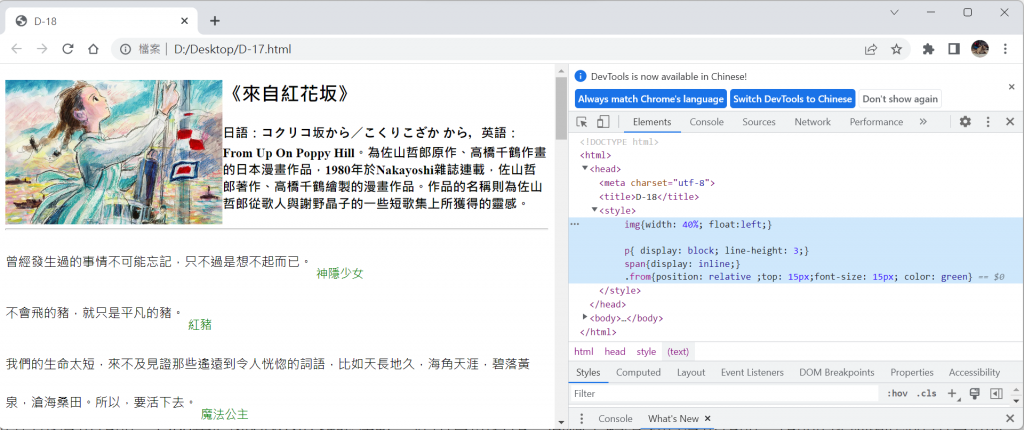Dismiss the DevTools language infobar
Screen dimensions: 1024x430
pyautogui.click(x=1012, y=86)
